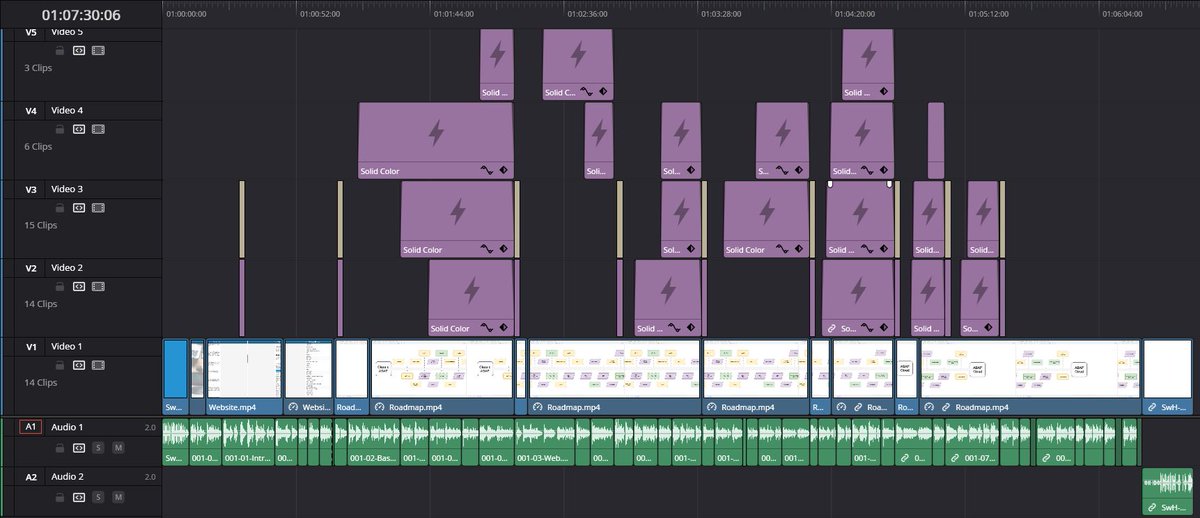Toggle auto track selector on Audio 2
The width and height of the screenshot is (1200, 518).
tap(79, 497)
